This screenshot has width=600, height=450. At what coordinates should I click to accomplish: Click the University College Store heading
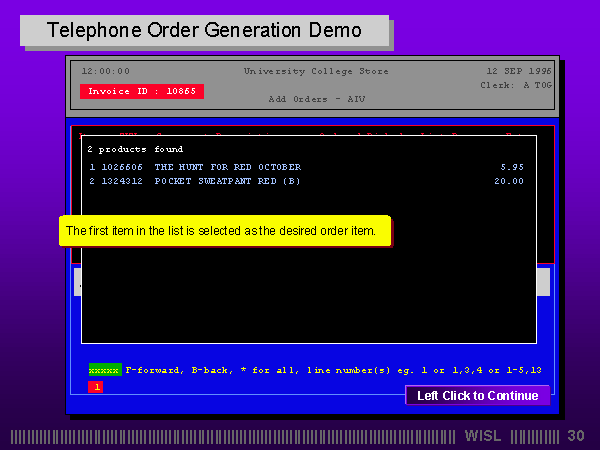click(x=316, y=71)
